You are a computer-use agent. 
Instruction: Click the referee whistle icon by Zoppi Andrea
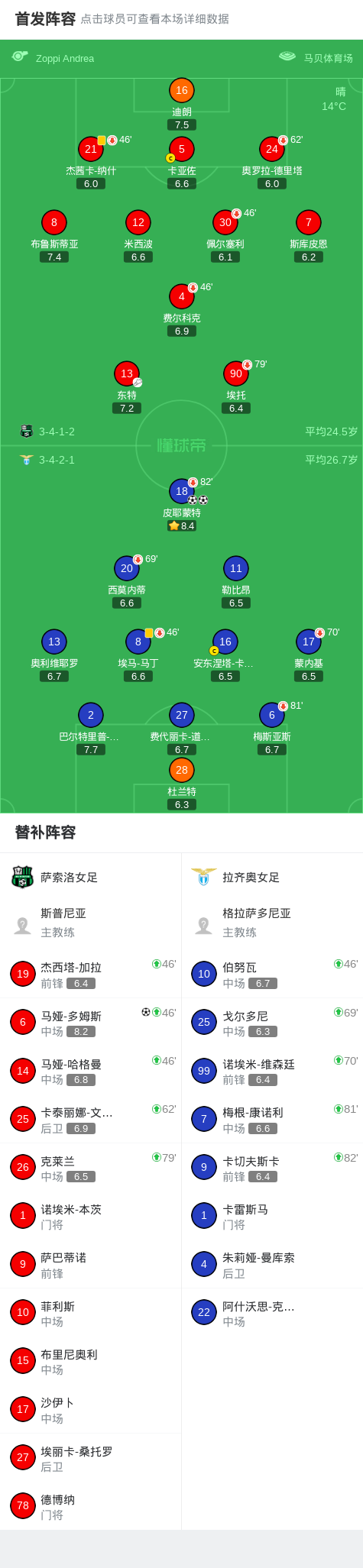tap(20, 56)
